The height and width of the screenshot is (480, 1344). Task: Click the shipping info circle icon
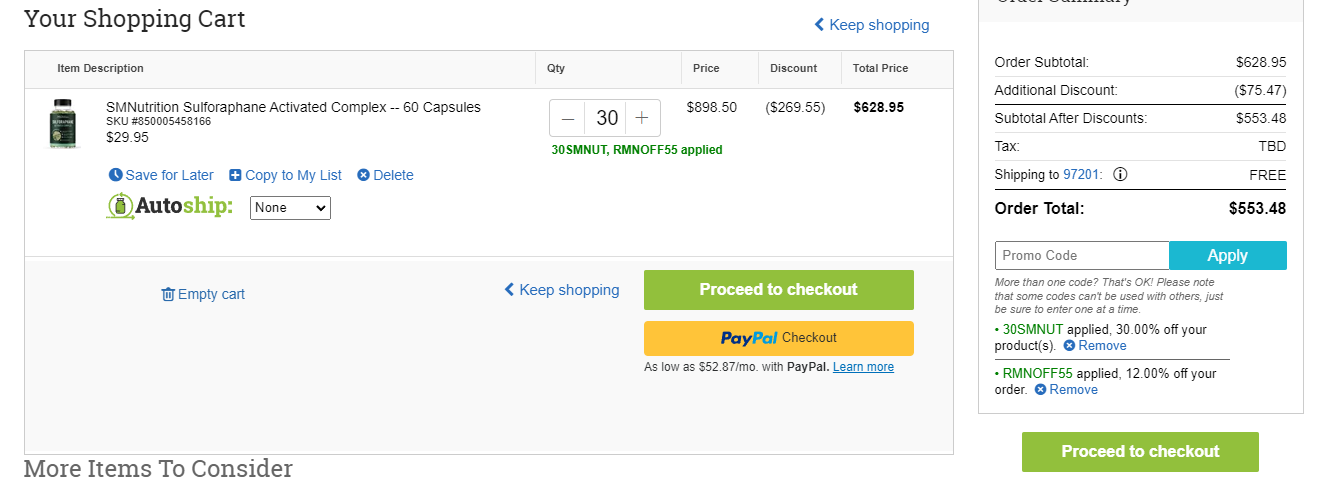tap(1120, 174)
